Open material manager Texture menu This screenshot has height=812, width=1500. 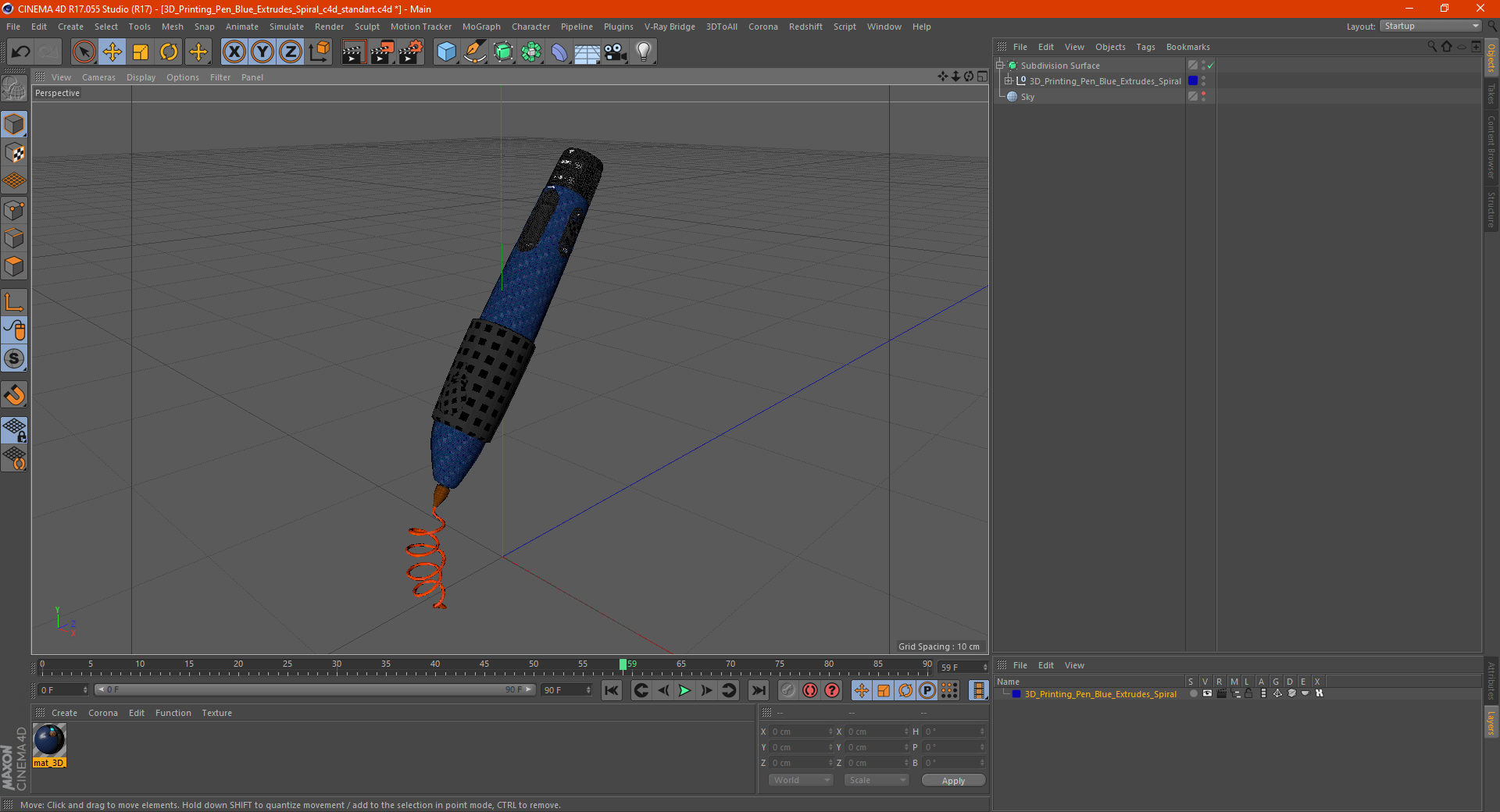(216, 713)
